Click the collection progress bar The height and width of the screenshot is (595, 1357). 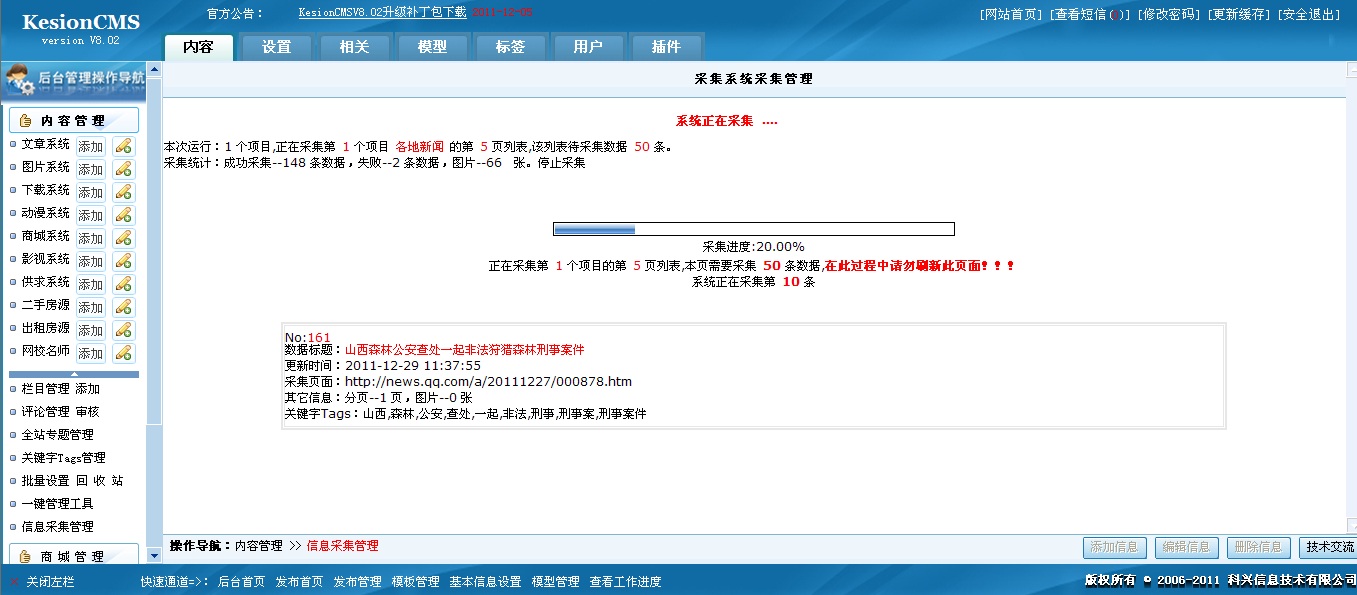[754, 229]
